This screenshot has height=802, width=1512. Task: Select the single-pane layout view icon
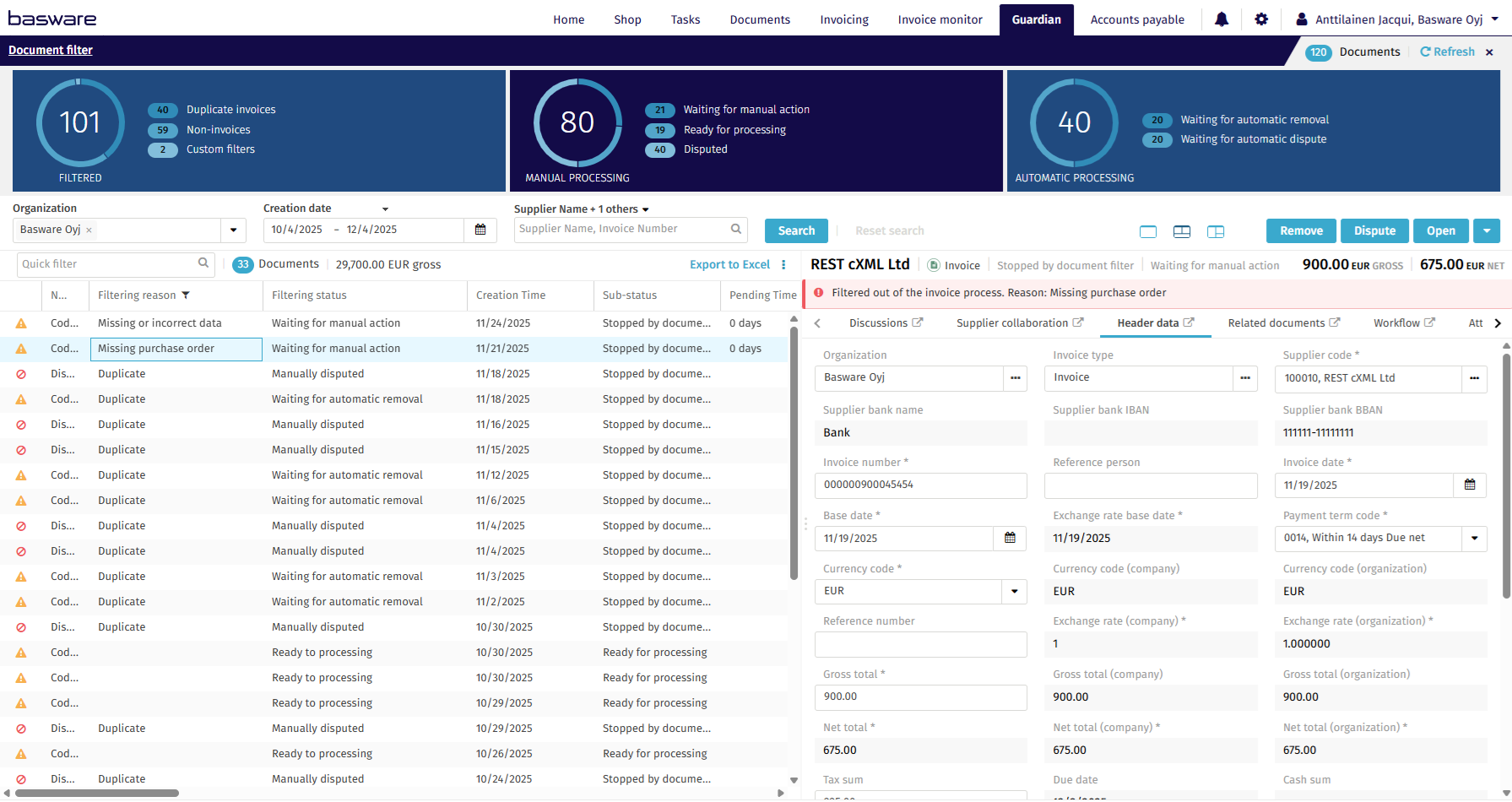(x=1148, y=230)
